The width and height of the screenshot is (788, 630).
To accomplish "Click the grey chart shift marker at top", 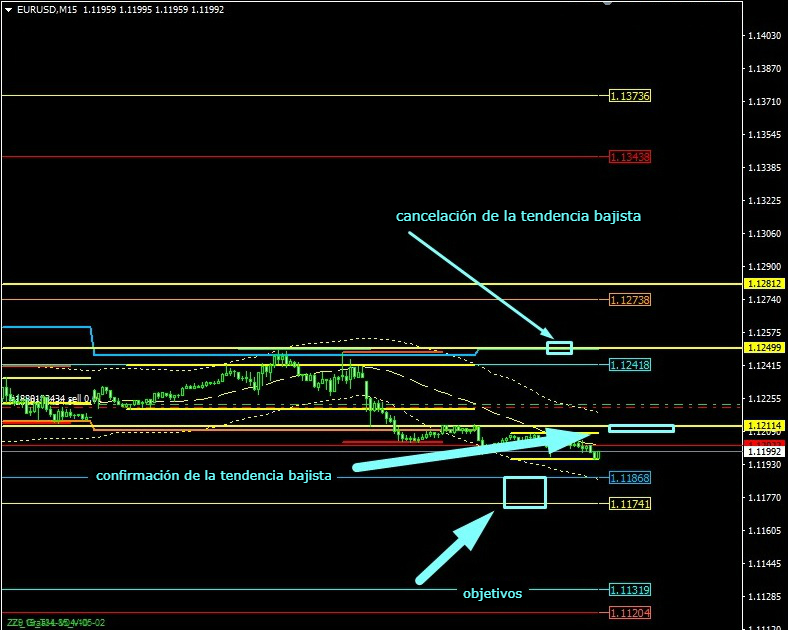I will (607, 3).
